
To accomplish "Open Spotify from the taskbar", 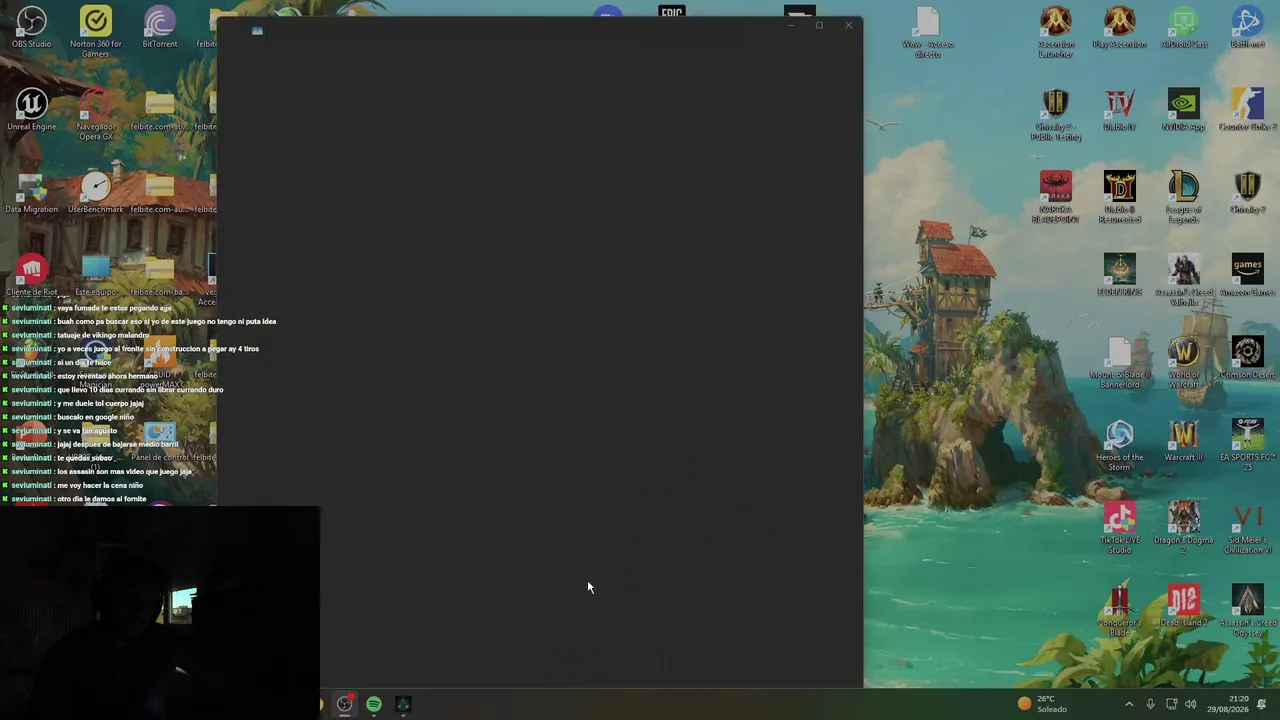I will click(x=374, y=704).
